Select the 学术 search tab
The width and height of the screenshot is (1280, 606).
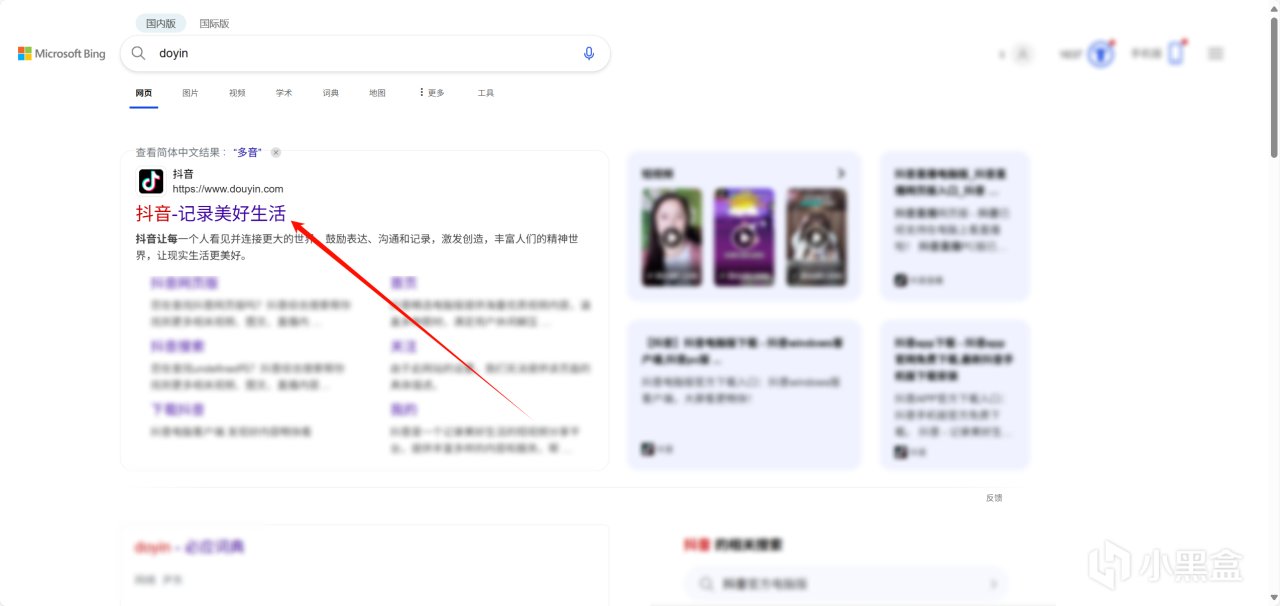(x=284, y=93)
